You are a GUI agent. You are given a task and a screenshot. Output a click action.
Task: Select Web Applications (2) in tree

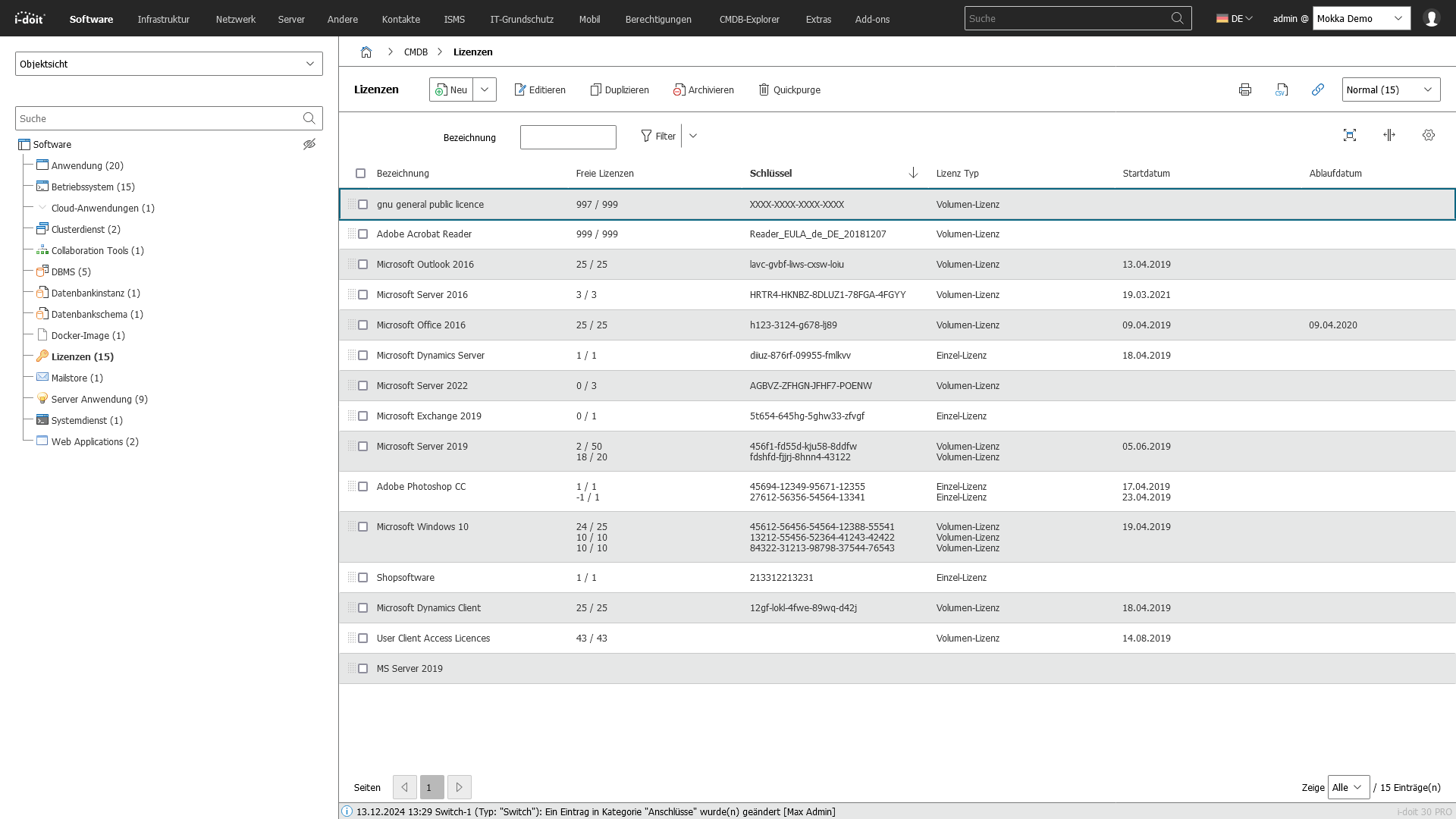[x=95, y=441]
